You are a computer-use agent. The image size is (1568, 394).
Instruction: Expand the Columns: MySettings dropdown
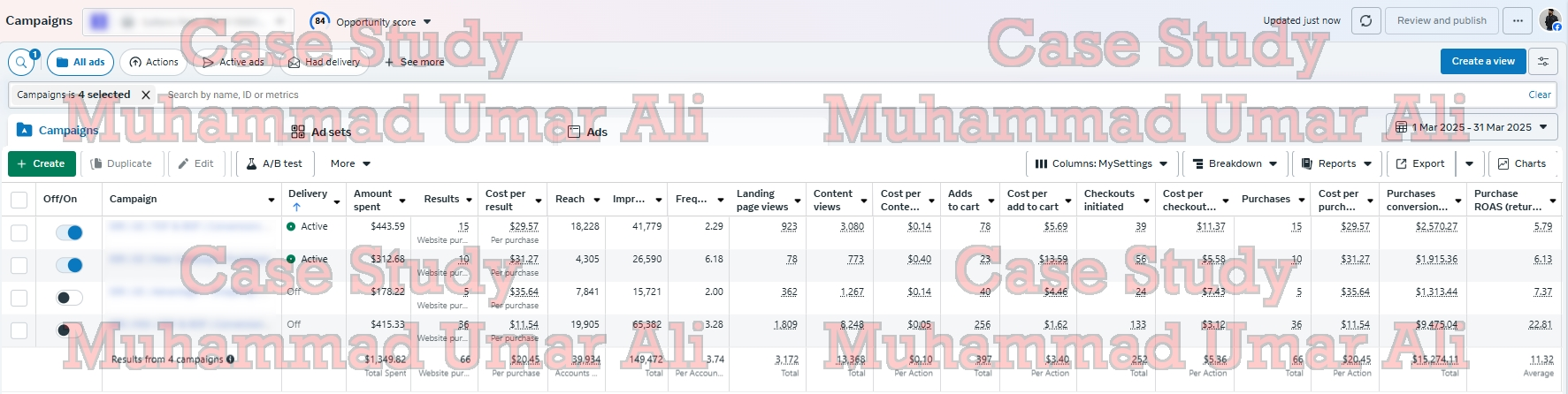coord(1100,163)
